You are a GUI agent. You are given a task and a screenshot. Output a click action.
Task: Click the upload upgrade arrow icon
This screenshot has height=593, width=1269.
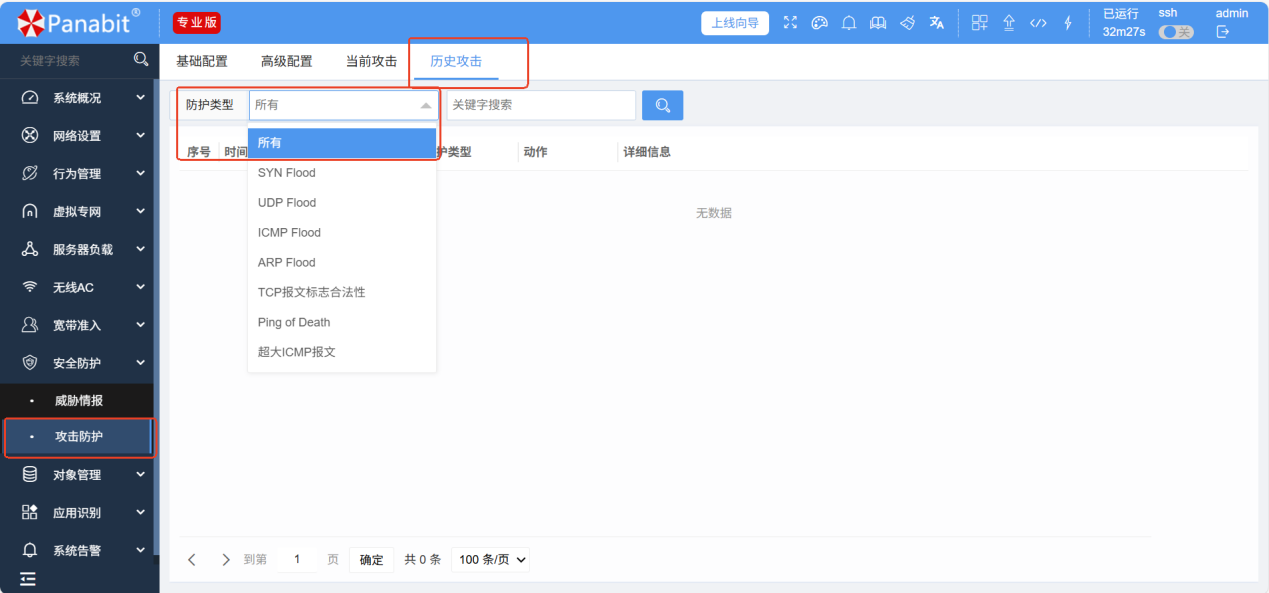point(1009,23)
